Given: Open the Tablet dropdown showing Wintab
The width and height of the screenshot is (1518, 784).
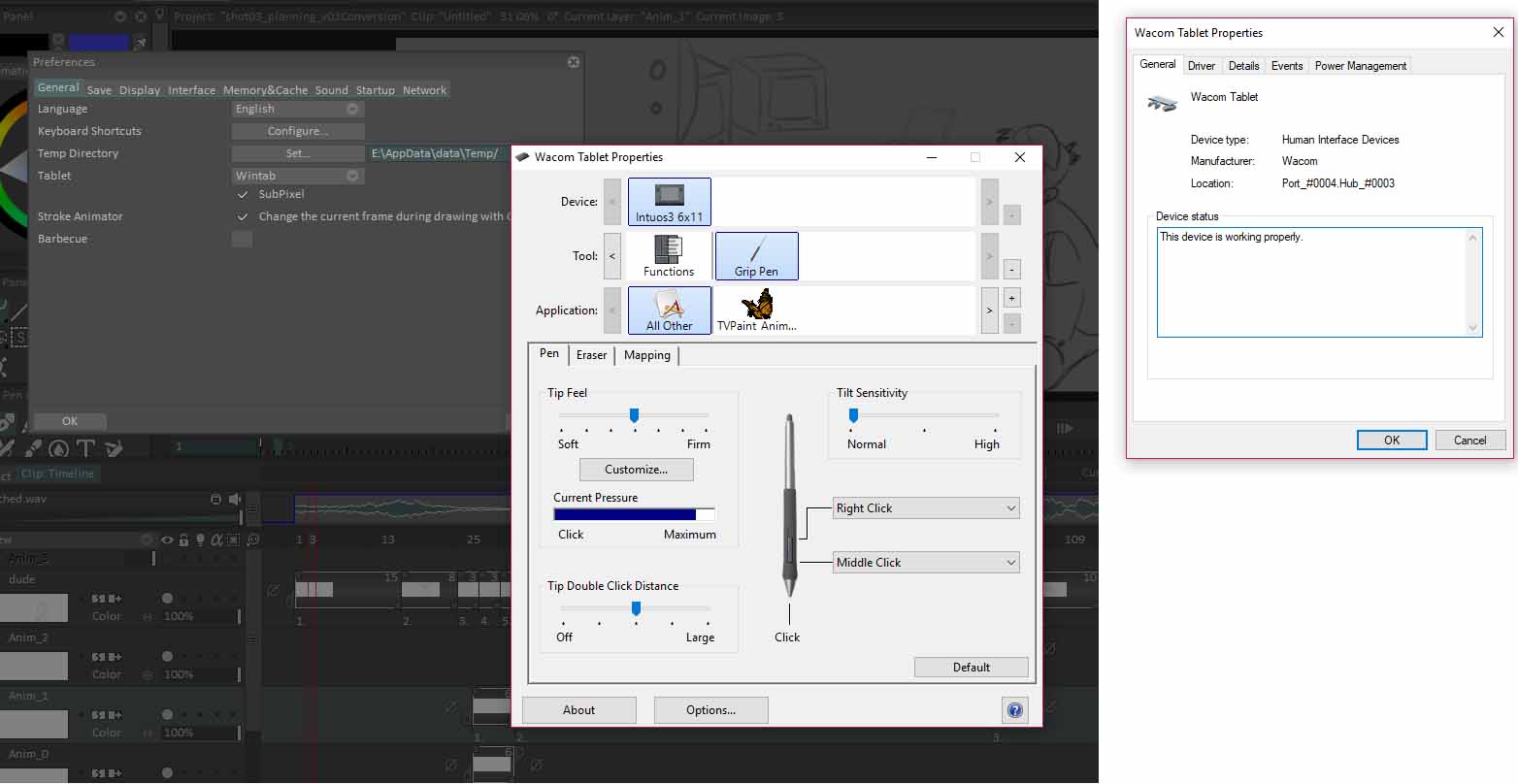Looking at the screenshot, I should point(298,176).
